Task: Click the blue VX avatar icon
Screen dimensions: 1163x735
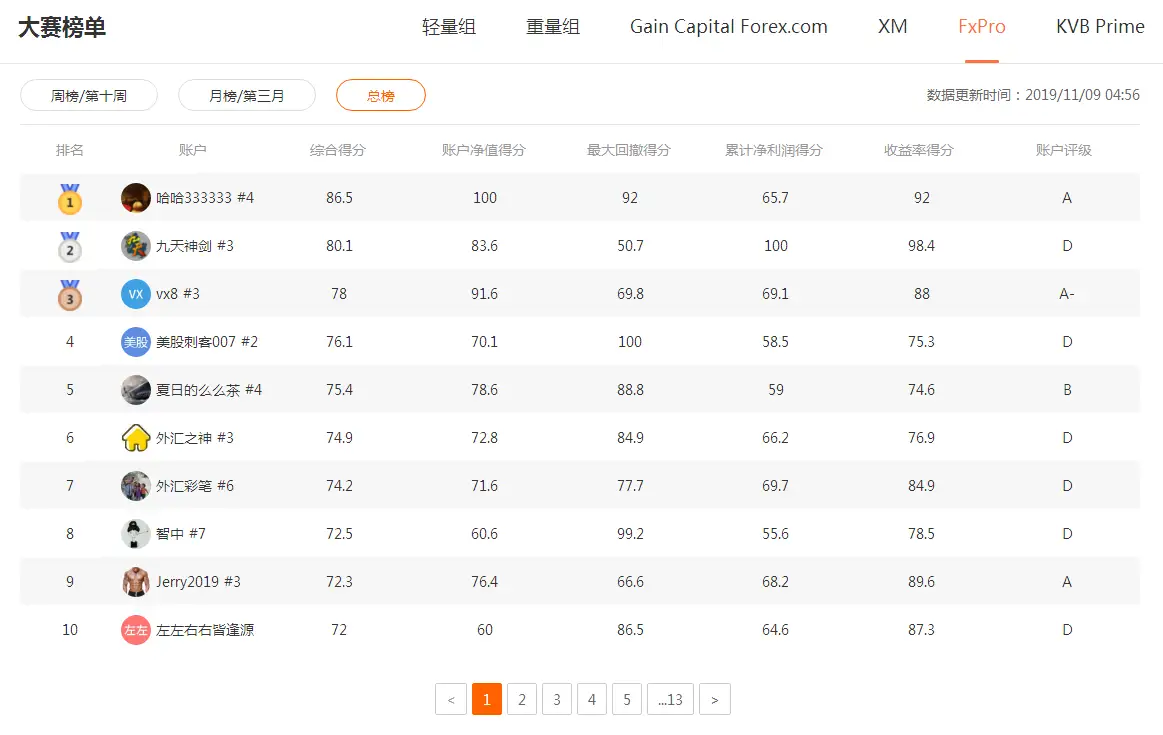Action: (x=136, y=294)
